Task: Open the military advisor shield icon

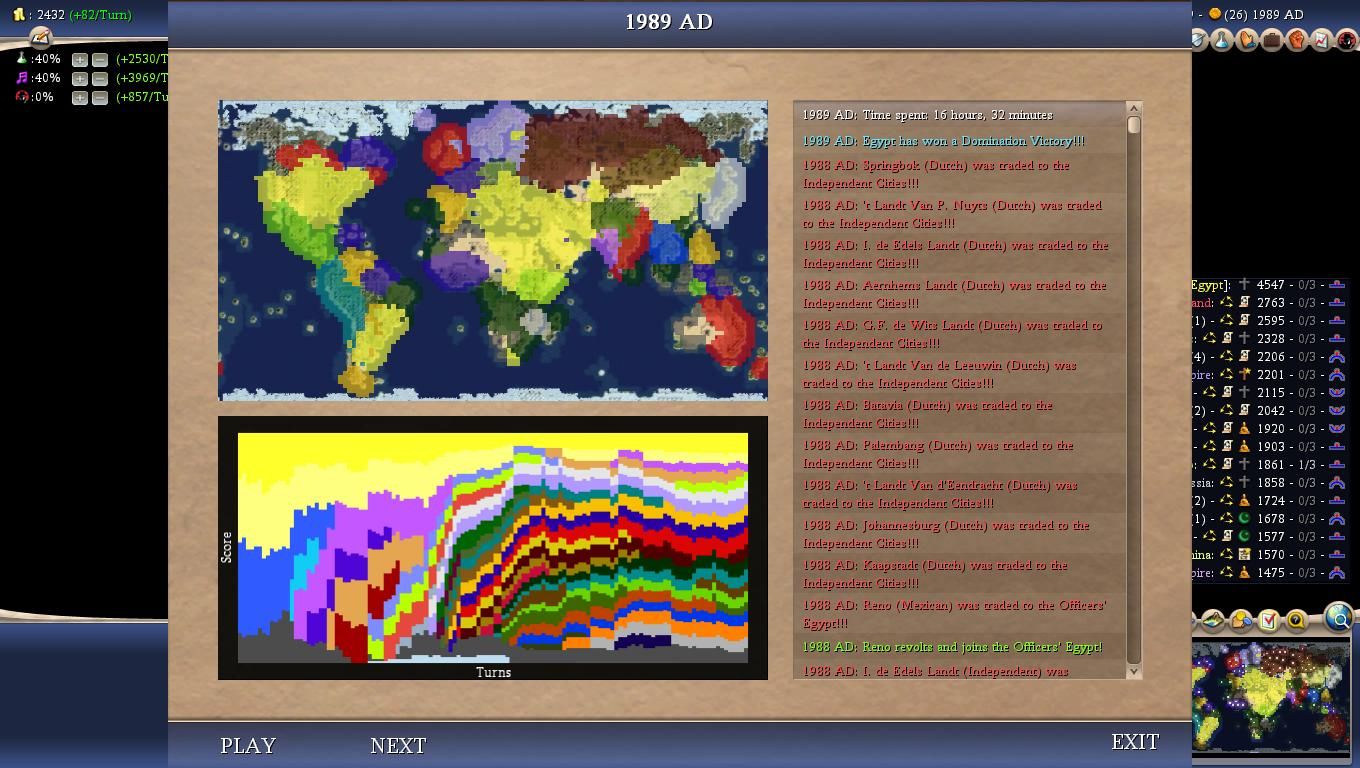Action: tap(1198, 40)
